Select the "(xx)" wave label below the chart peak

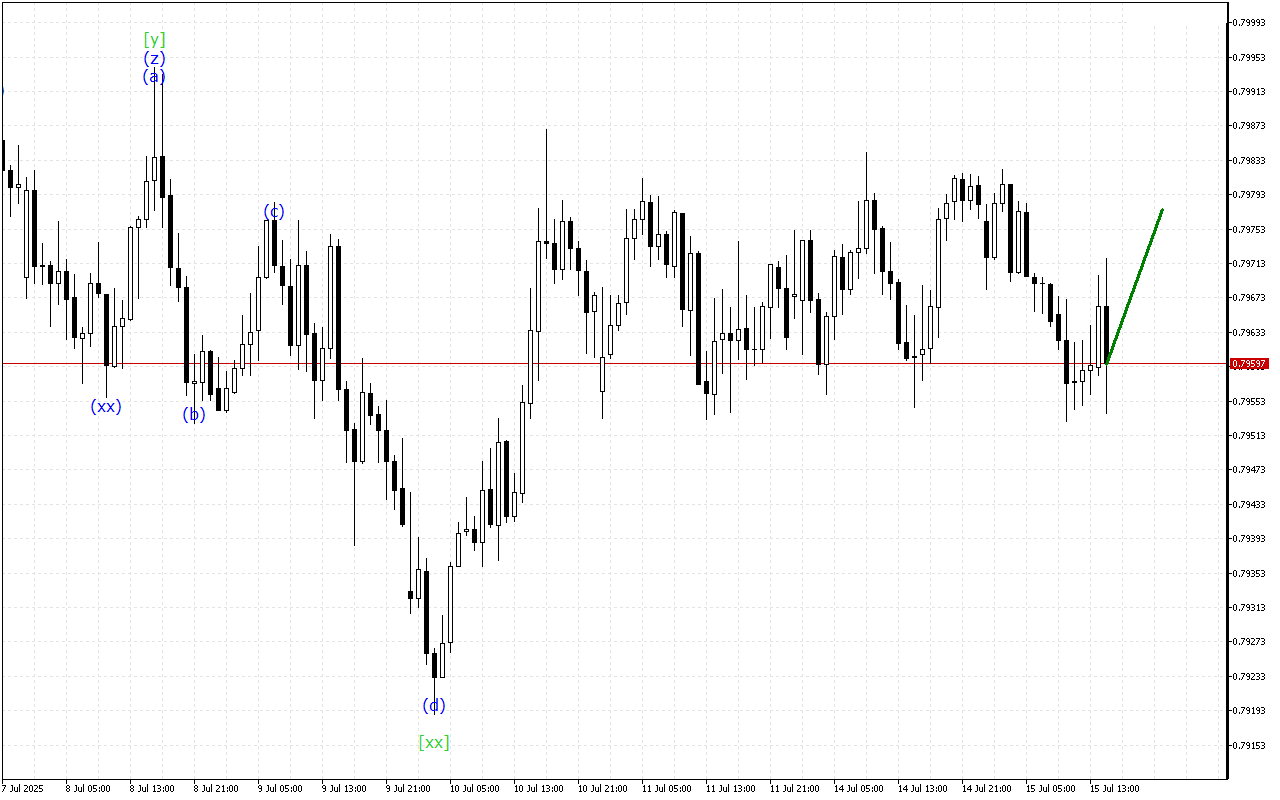106,406
